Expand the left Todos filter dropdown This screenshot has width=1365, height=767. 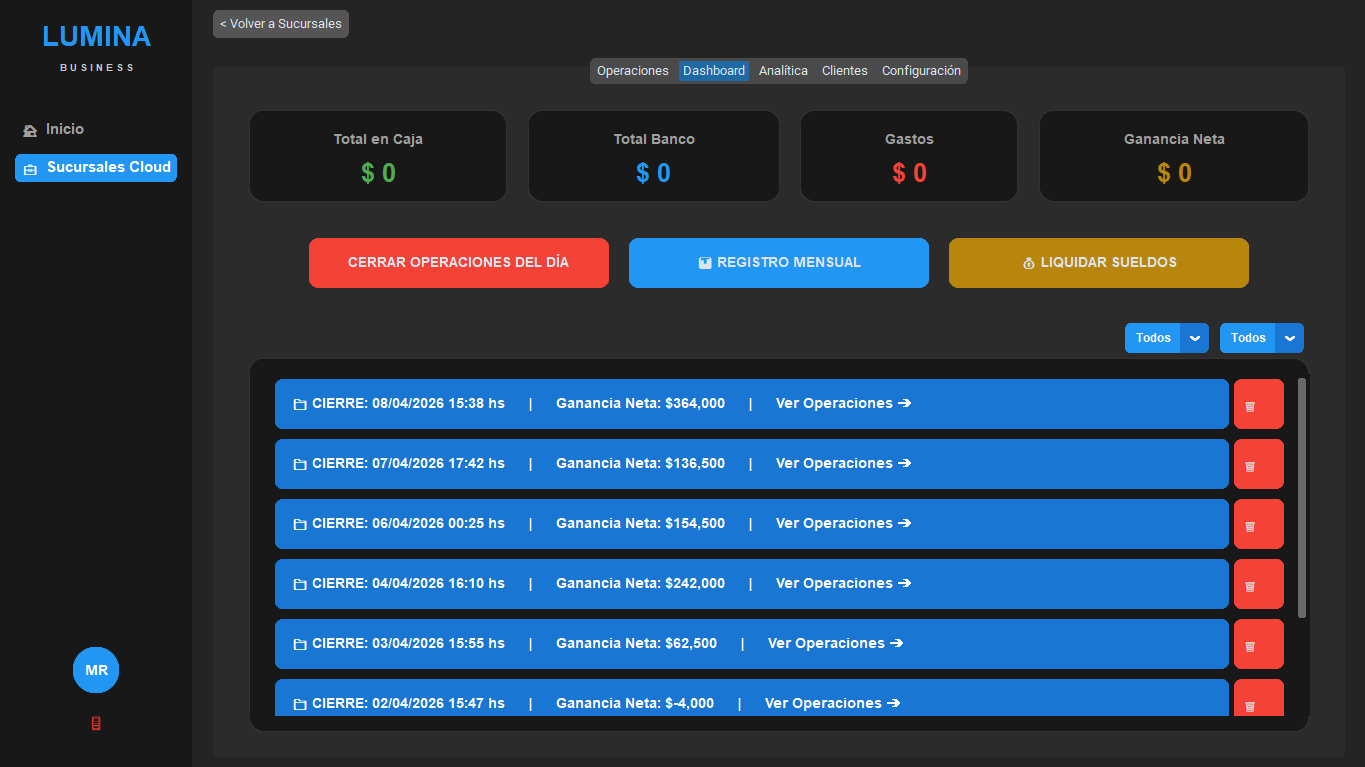(1194, 338)
